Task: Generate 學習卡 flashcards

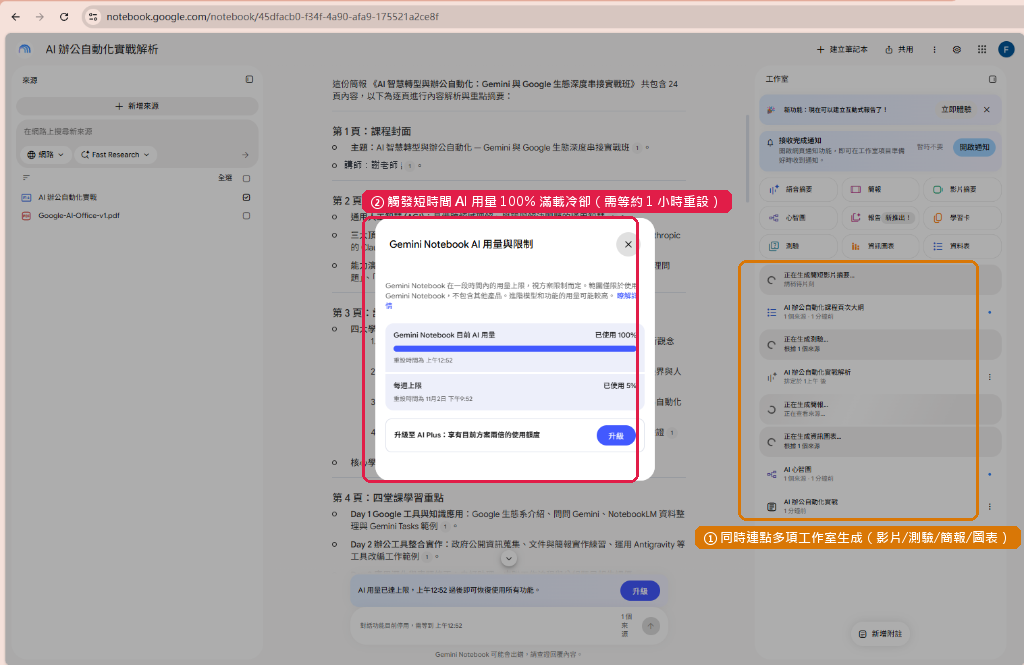Action: [x=962, y=218]
